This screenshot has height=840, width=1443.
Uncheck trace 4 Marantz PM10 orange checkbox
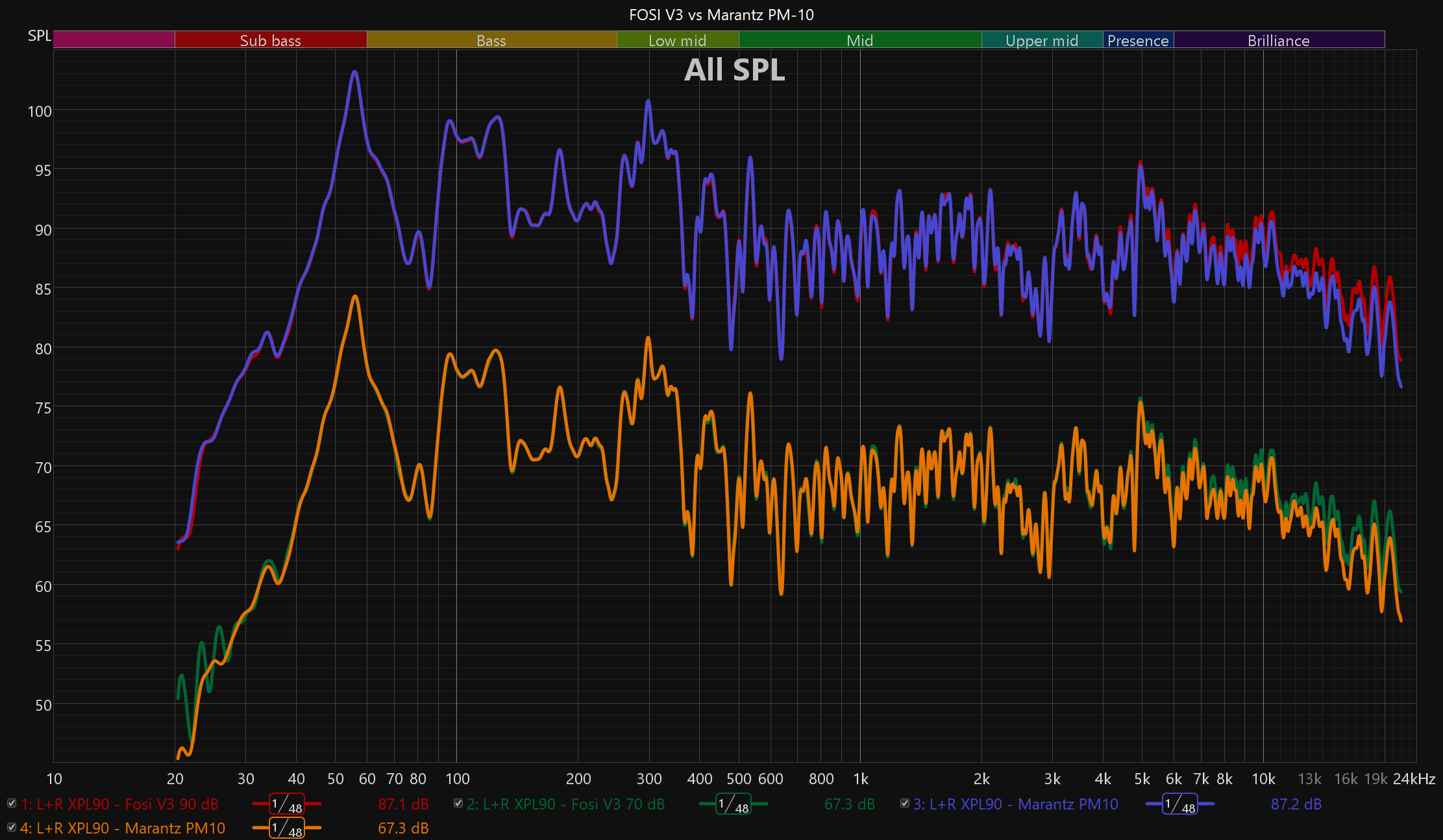12,828
